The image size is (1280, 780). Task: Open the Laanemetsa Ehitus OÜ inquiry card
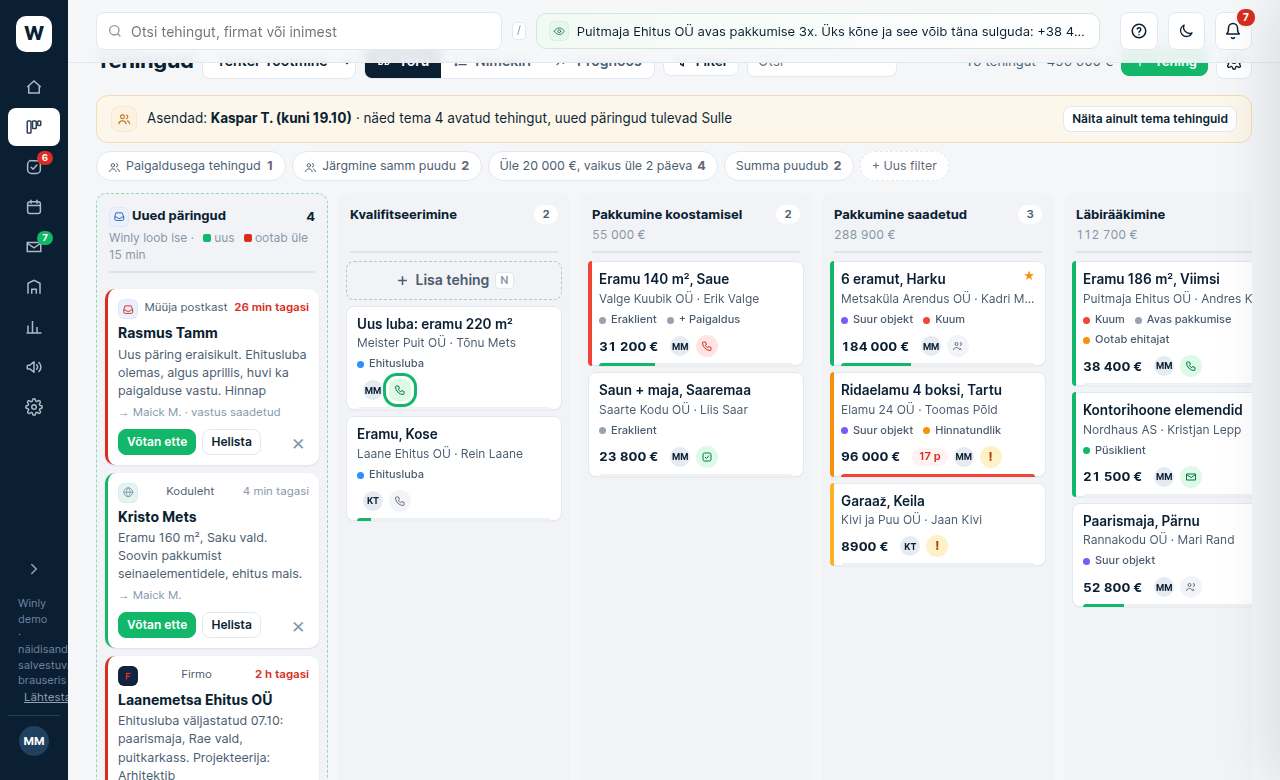pyautogui.click(x=212, y=718)
